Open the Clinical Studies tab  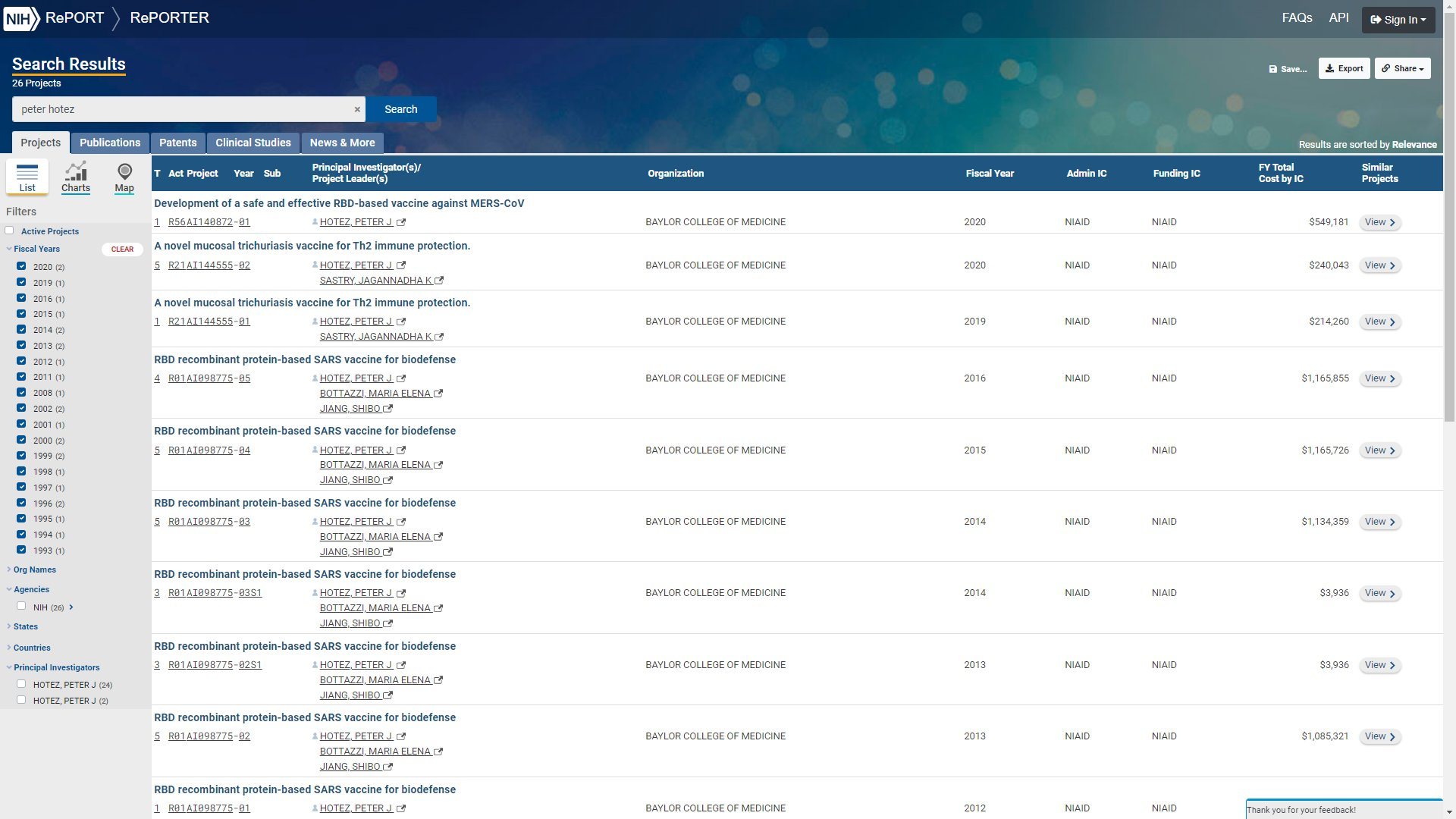click(253, 143)
